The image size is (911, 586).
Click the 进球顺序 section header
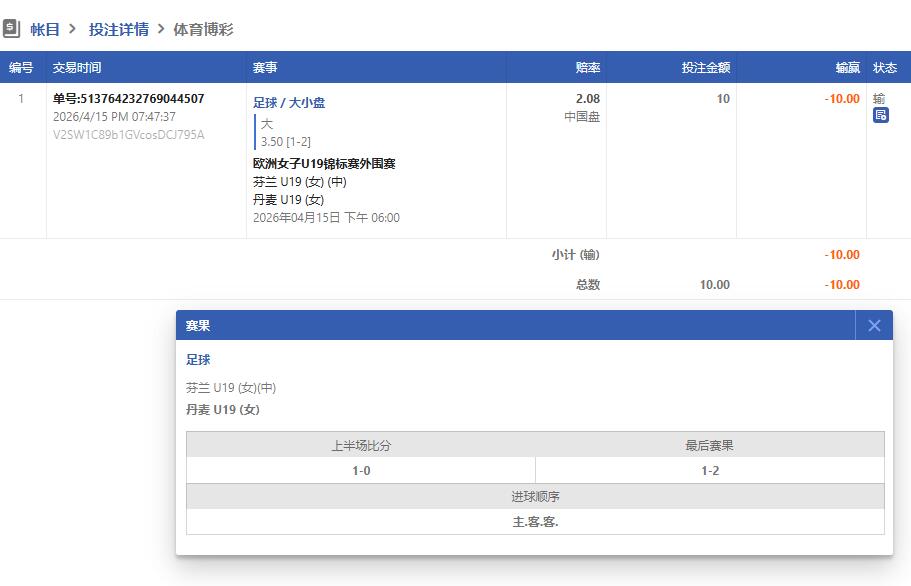pyautogui.click(x=535, y=496)
